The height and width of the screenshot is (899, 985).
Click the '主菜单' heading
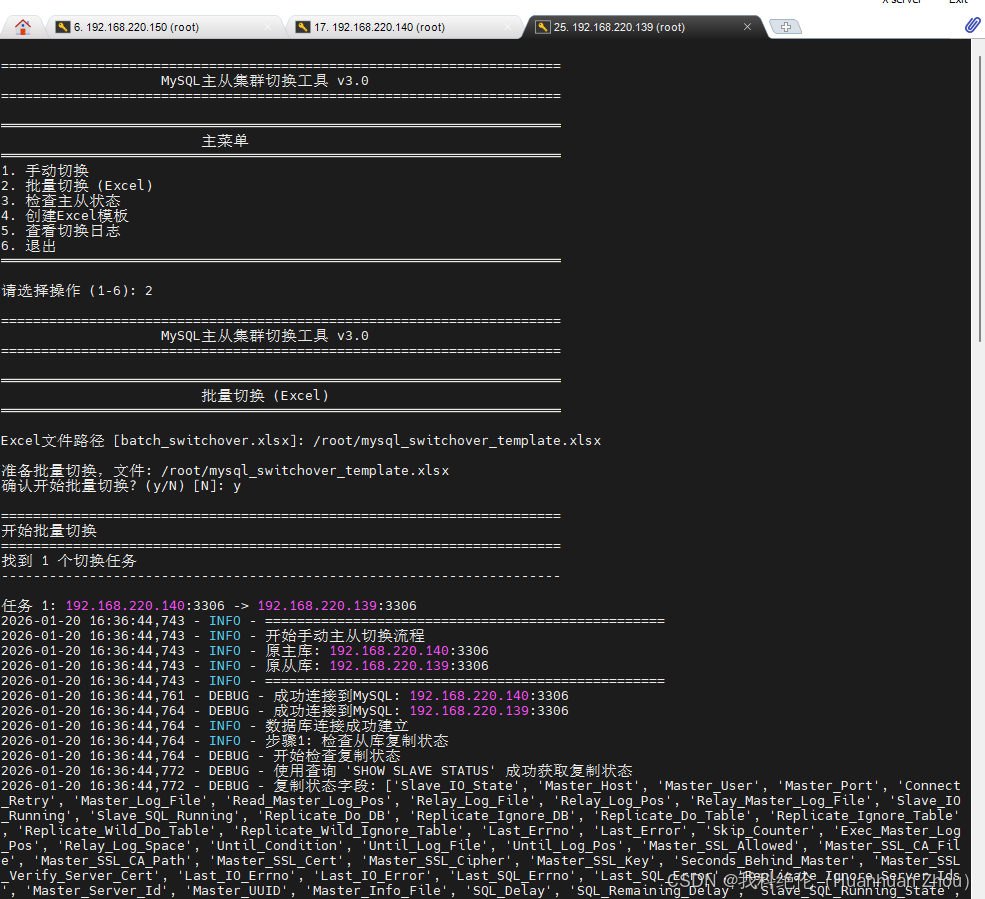pyautogui.click(x=225, y=141)
